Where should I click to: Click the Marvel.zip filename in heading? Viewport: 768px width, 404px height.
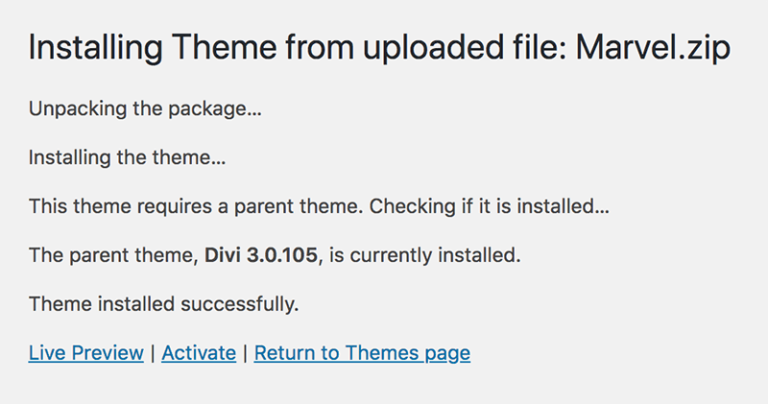652,48
